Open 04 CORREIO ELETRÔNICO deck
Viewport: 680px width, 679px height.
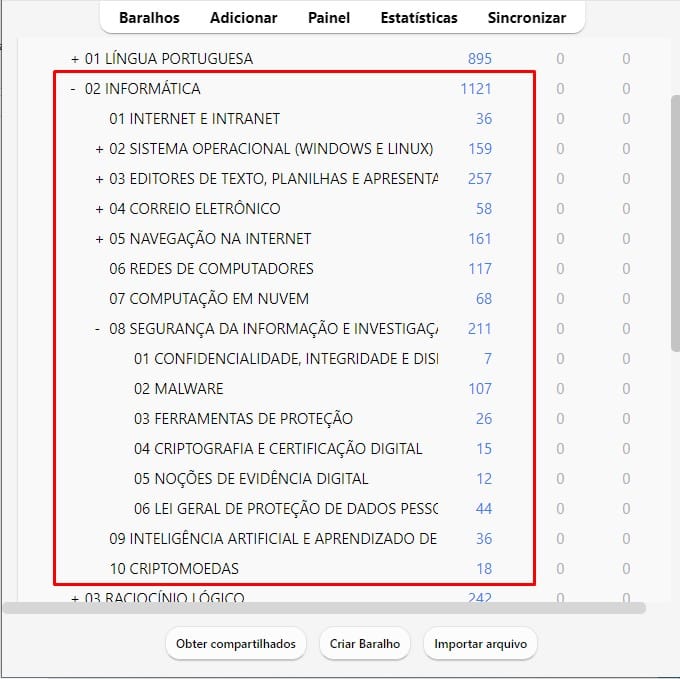pyautogui.click(x=195, y=209)
